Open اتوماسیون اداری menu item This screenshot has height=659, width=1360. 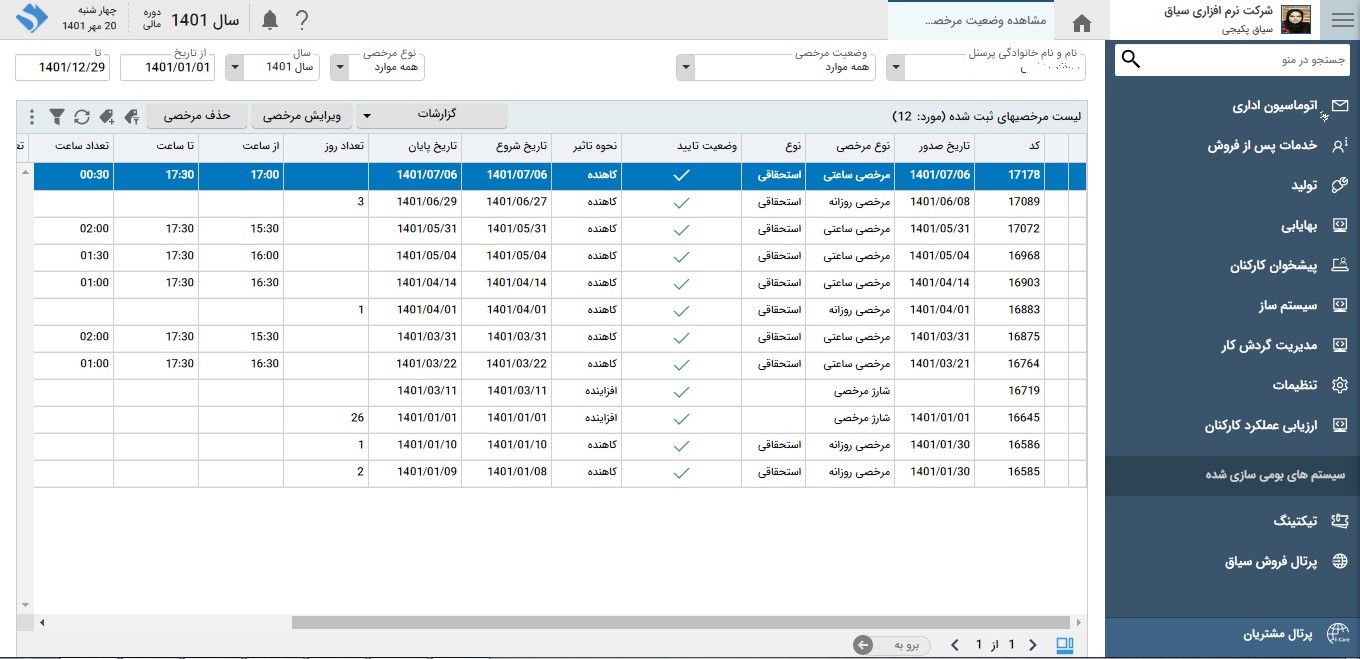tap(1274, 105)
